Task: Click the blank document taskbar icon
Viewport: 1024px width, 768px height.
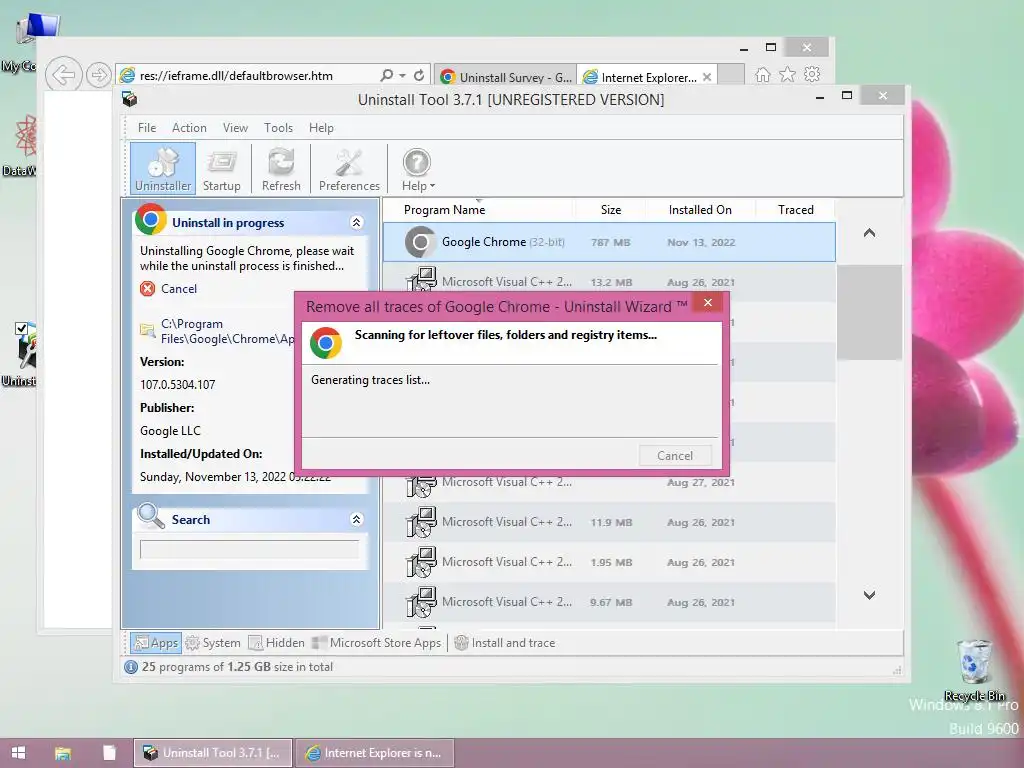Action: (109, 753)
